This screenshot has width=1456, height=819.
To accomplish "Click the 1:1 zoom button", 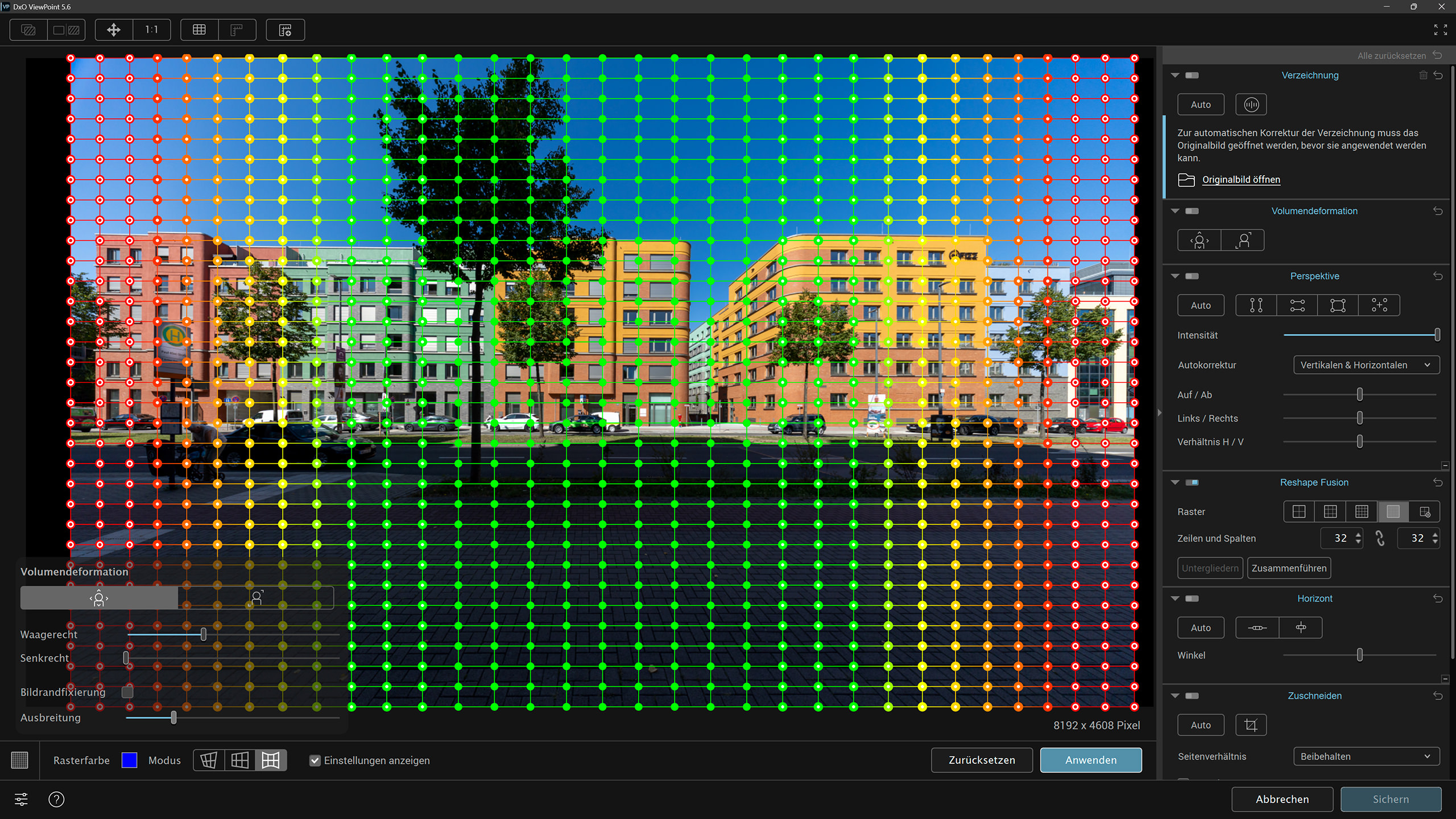I will pyautogui.click(x=151, y=30).
